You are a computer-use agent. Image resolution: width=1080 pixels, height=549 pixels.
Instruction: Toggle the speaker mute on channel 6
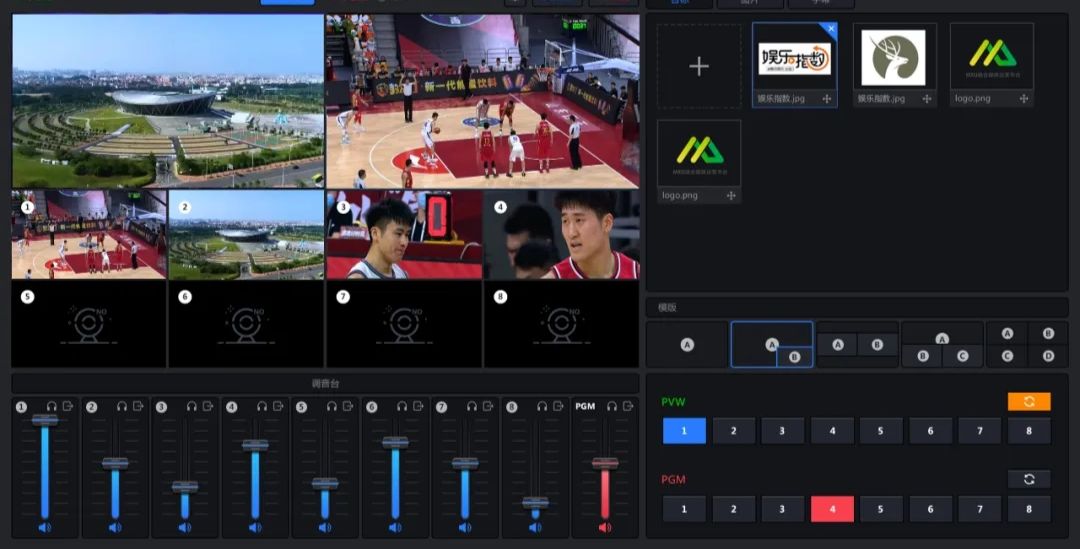coord(395,527)
